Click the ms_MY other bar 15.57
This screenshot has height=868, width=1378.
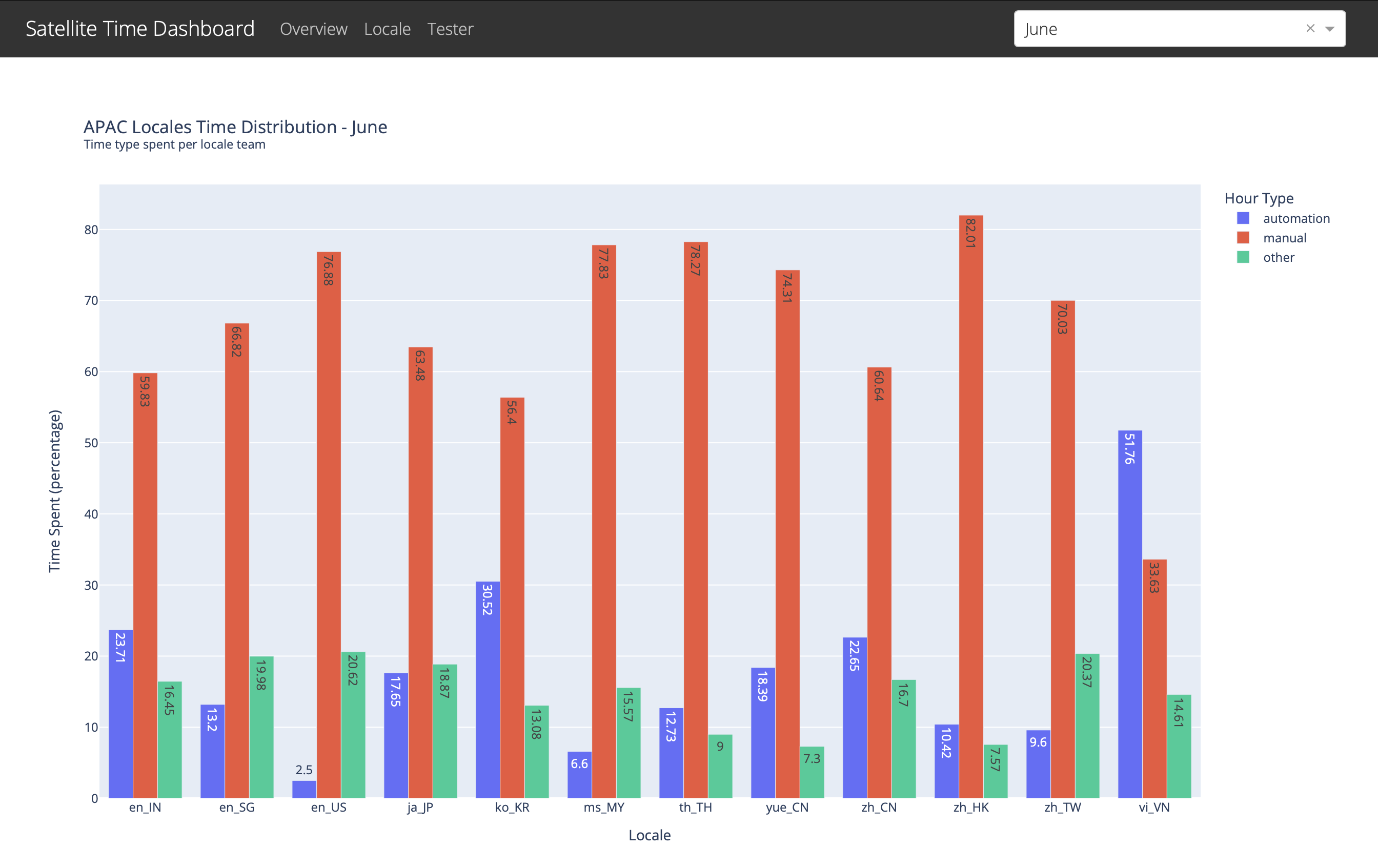[x=629, y=743]
